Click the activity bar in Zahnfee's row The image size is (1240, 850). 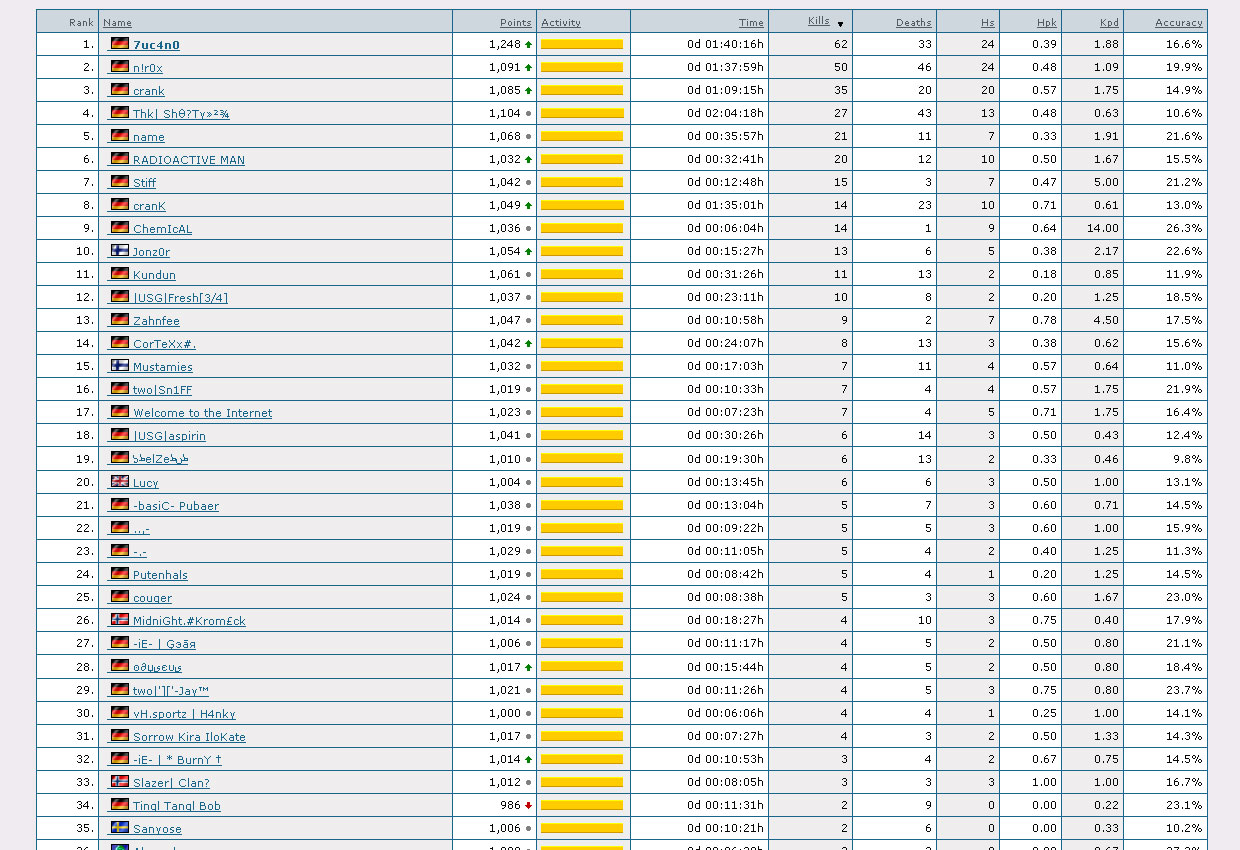[x=582, y=320]
